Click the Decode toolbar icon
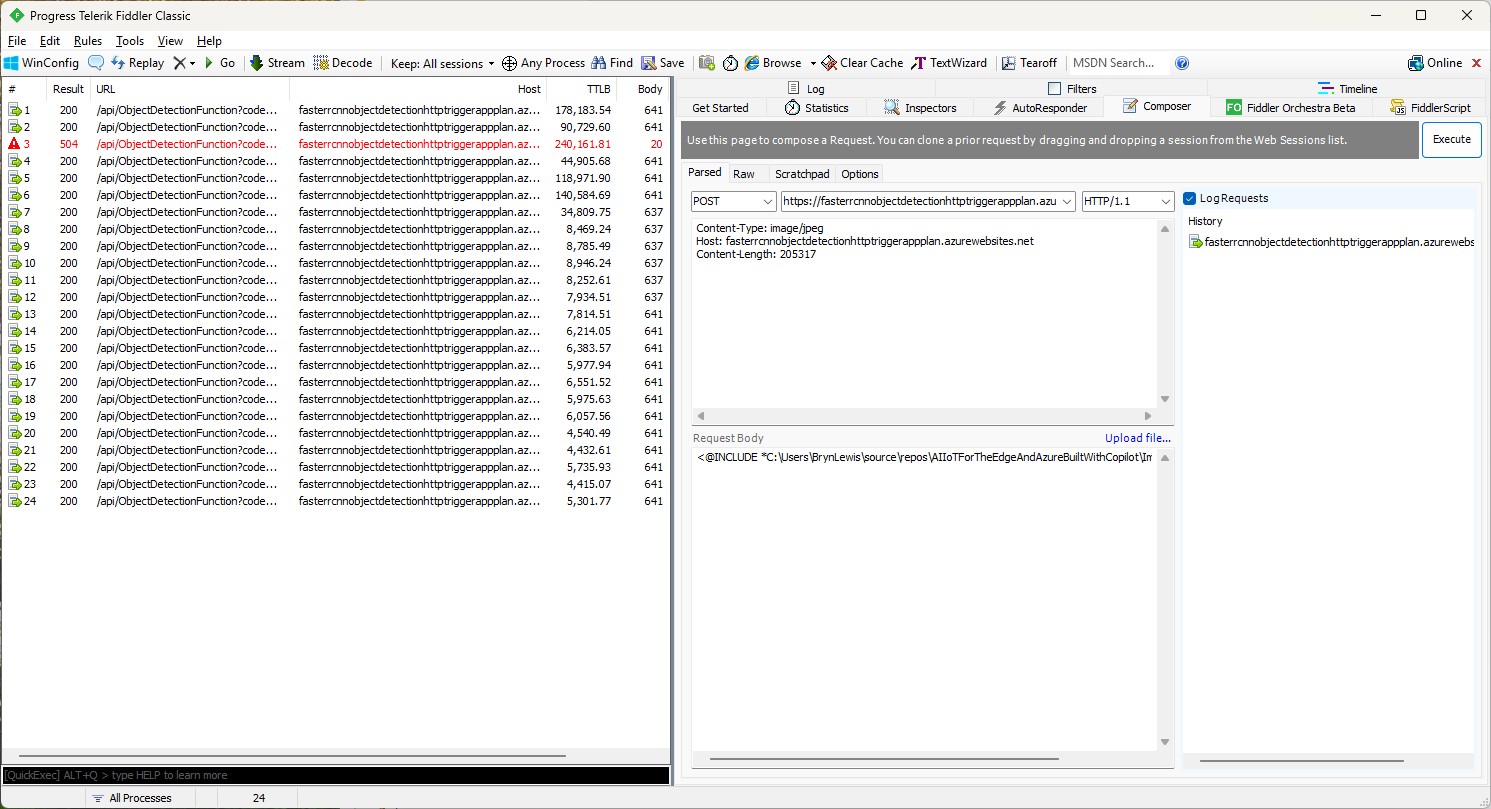 [321, 63]
